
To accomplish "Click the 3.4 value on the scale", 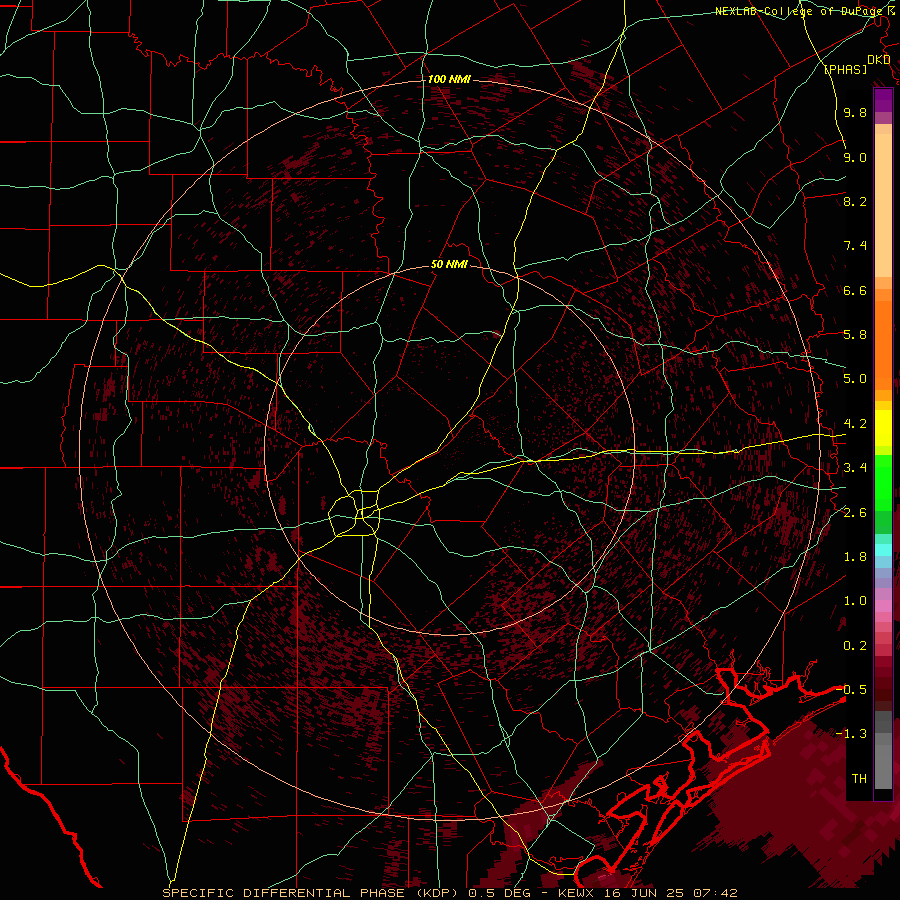I will pos(855,468).
